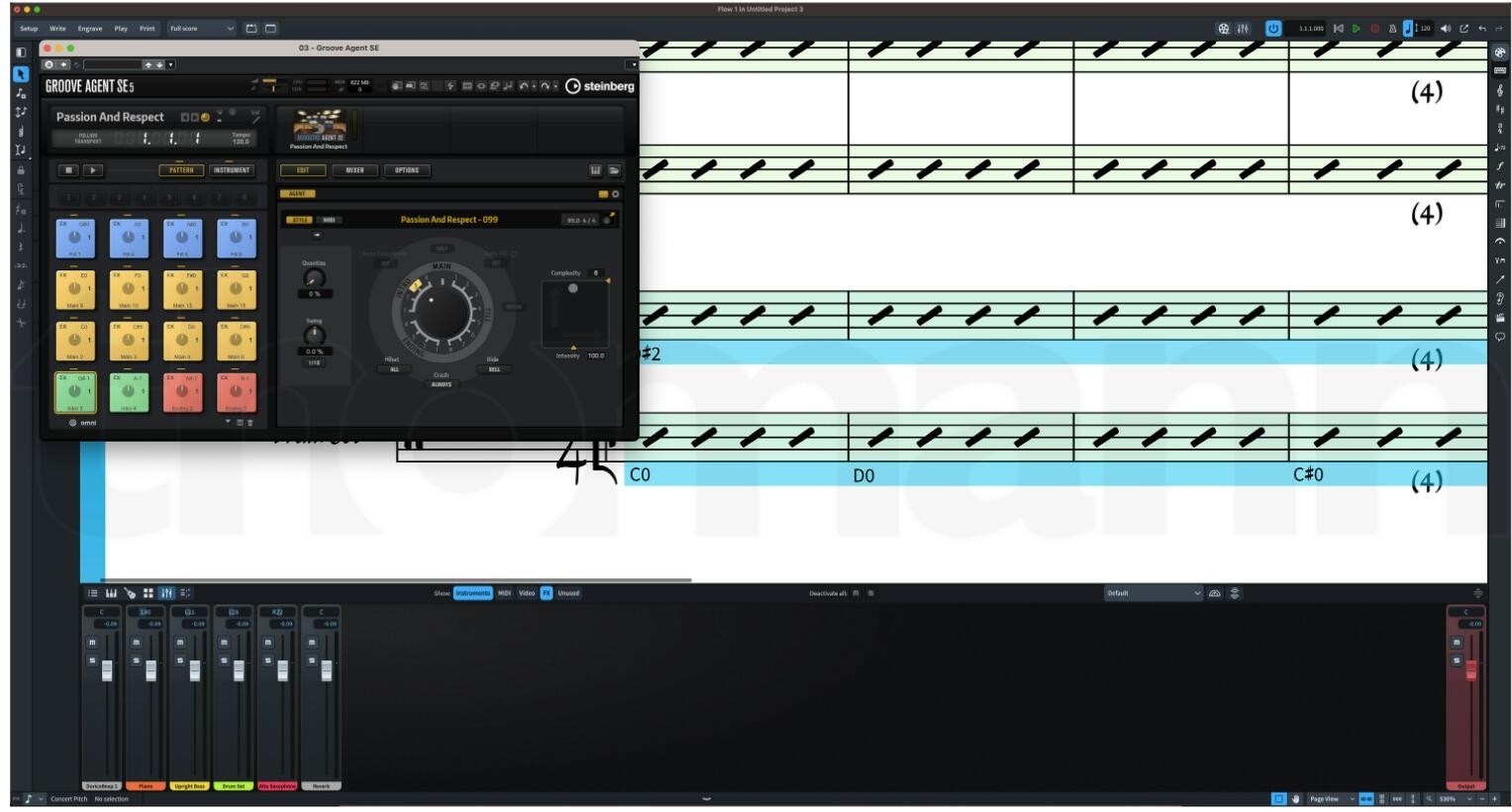Open the 1/16 swing grid selector

(314, 362)
